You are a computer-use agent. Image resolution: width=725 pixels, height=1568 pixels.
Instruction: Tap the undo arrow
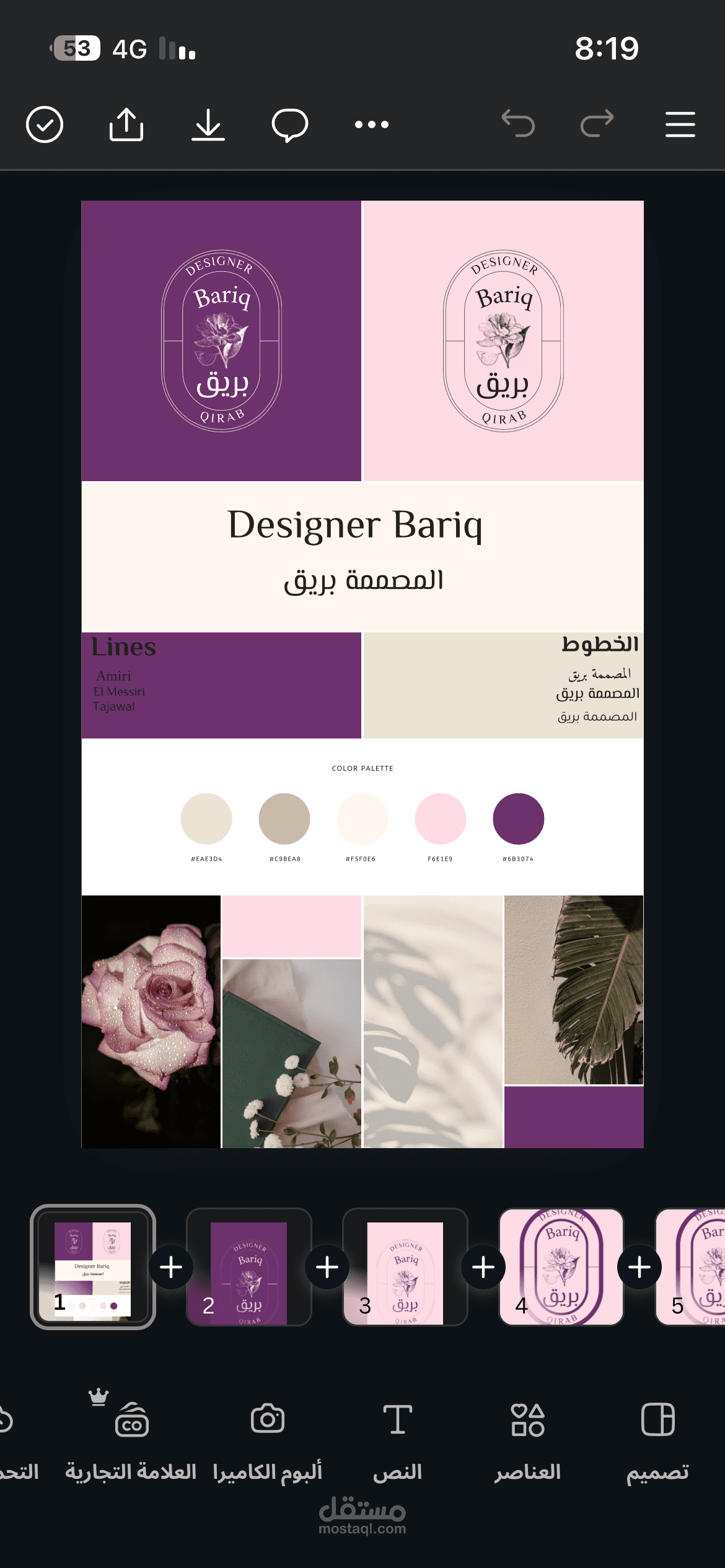518,123
